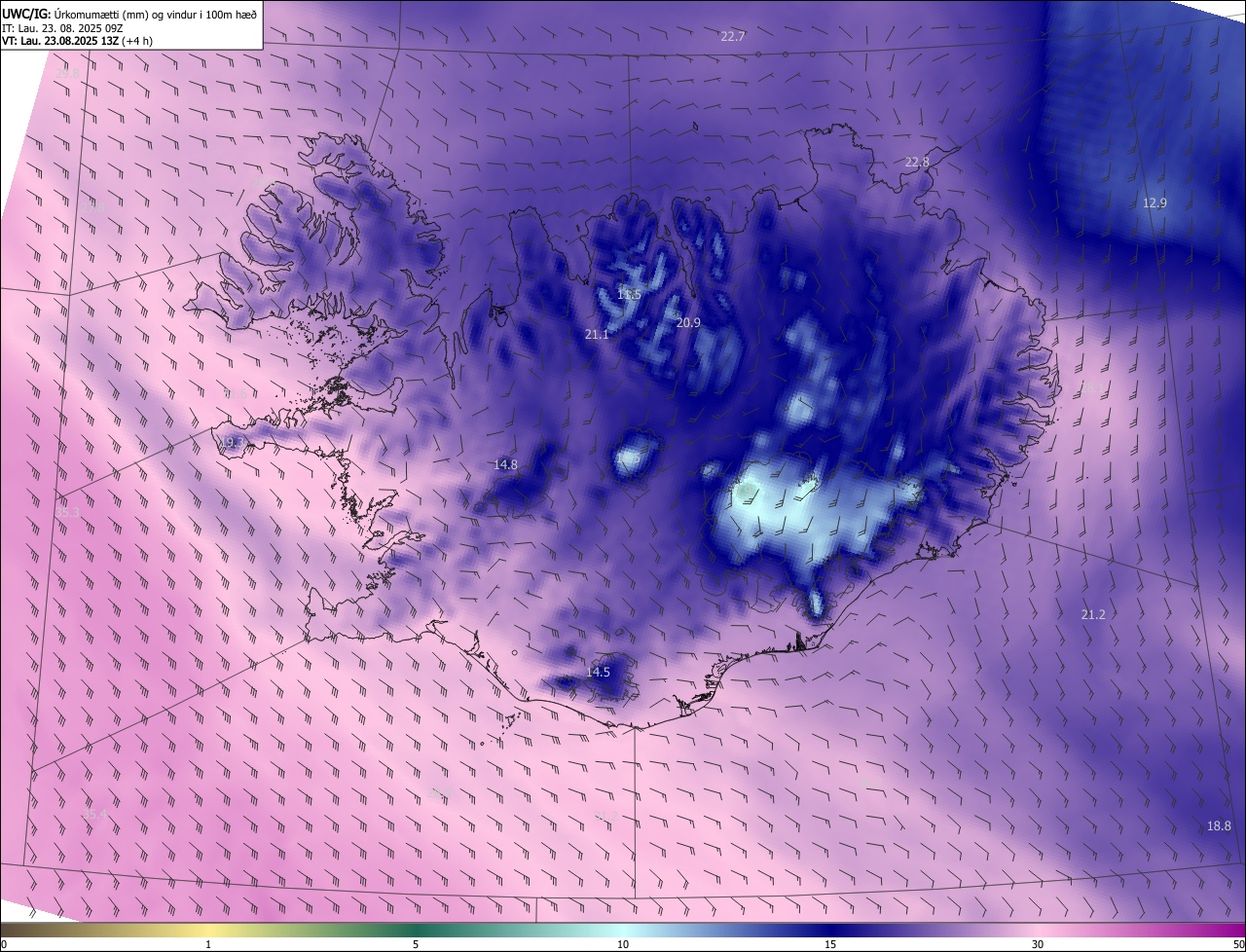Image resolution: width=1246 pixels, height=952 pixels.
Task: Click the 5 tick on the color scale
Action: tap(416, 945)
